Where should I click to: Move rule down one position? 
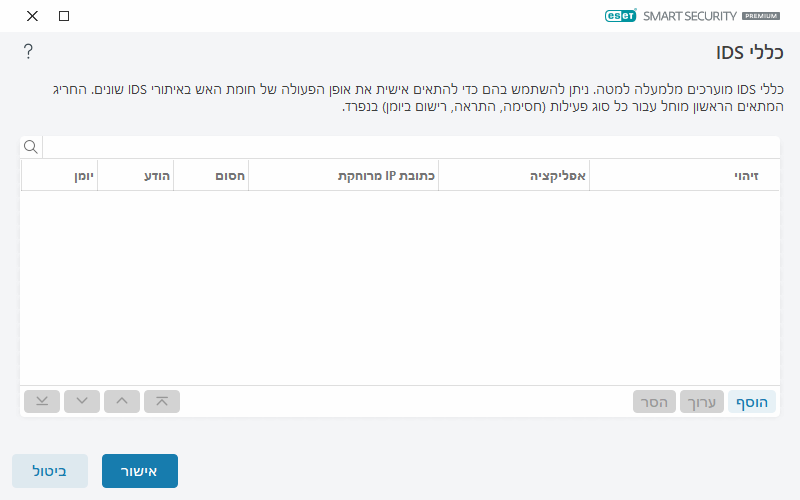click(82, 401)
